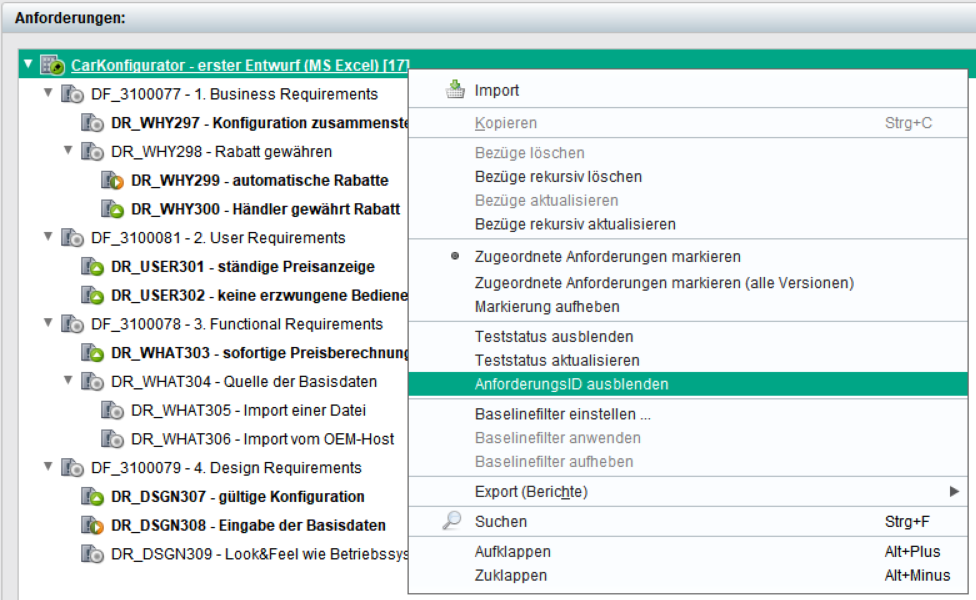Click the icon next to DR_WHAT305

(x=113, y=410)
